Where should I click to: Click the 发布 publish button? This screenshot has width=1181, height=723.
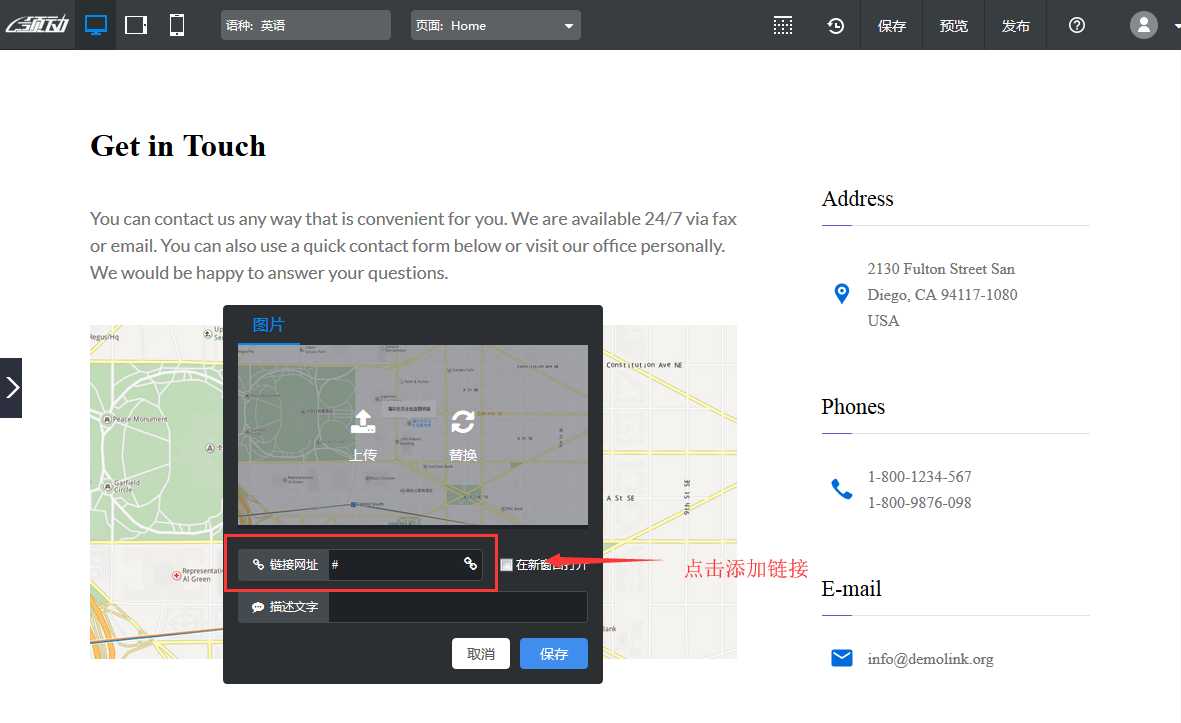click(1015, 24)
